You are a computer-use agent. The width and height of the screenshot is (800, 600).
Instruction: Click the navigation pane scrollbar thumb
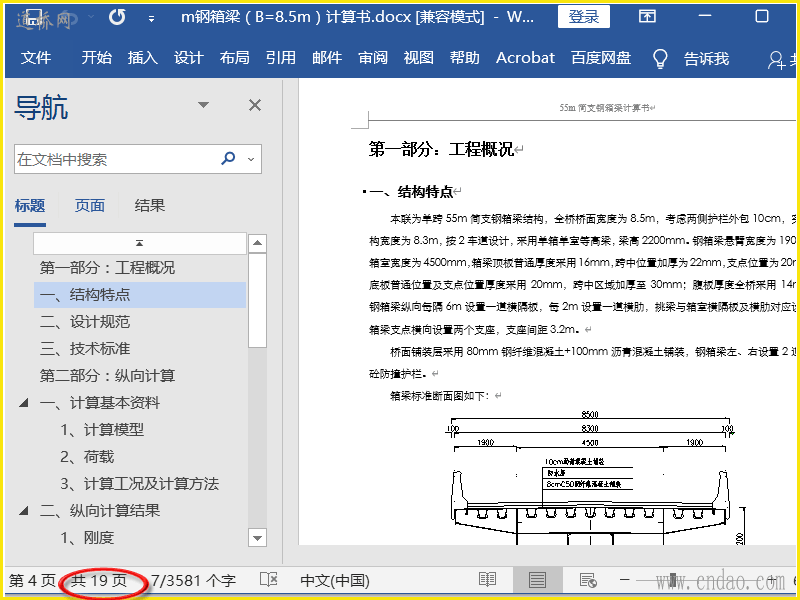[257, 300]
